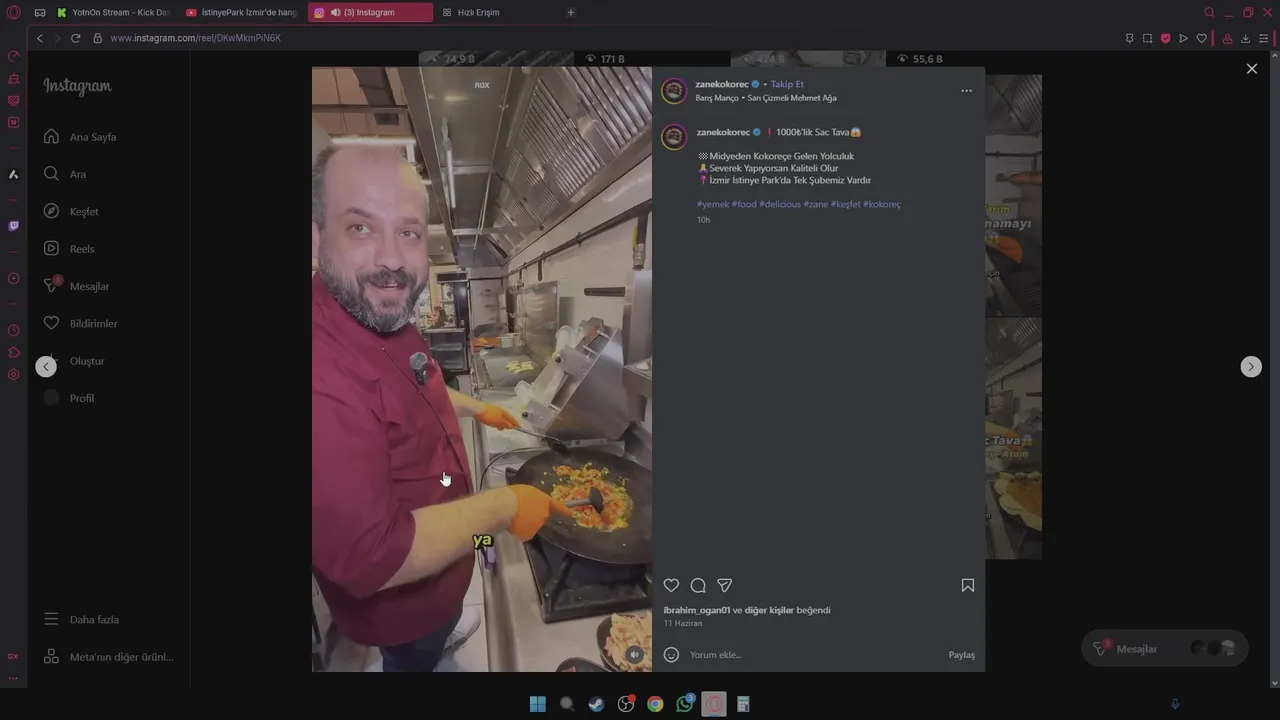1280x720 pixels.
Task: Select the Instagram browser tab
Action: tap(370, 12)
